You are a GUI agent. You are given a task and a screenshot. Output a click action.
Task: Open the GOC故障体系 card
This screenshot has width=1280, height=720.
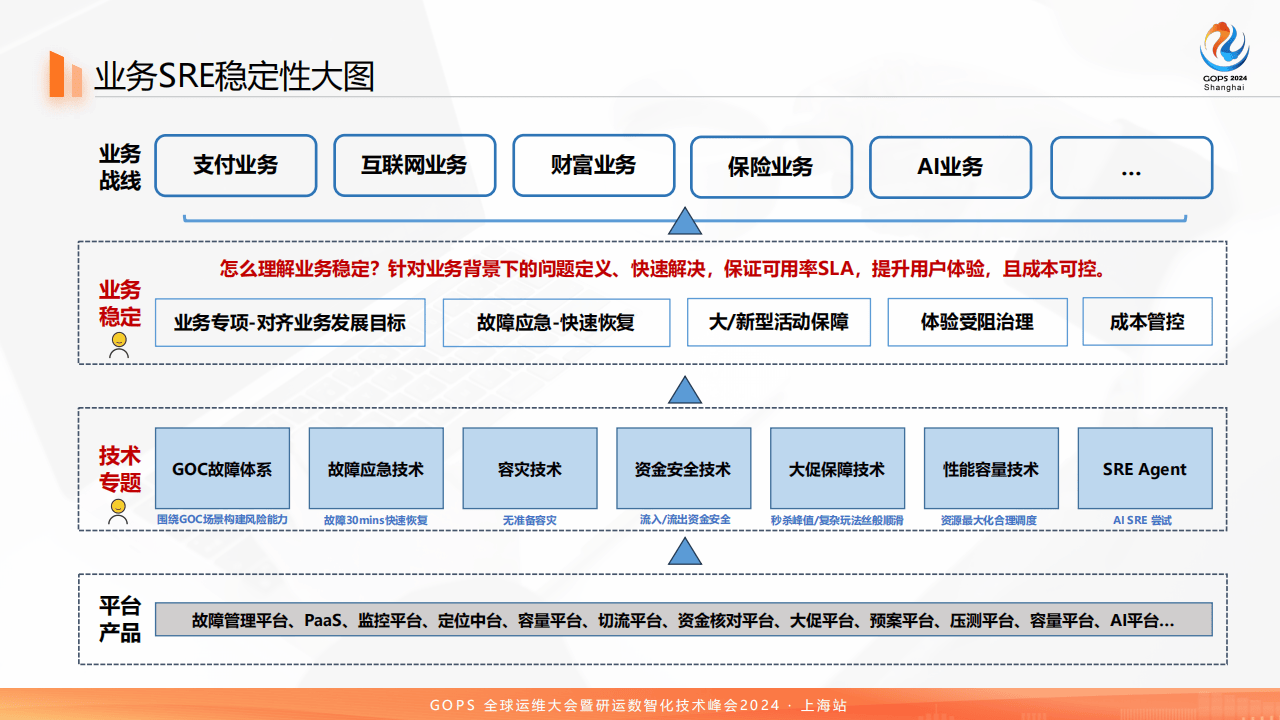pyautogui.click(x=221, y=468)
